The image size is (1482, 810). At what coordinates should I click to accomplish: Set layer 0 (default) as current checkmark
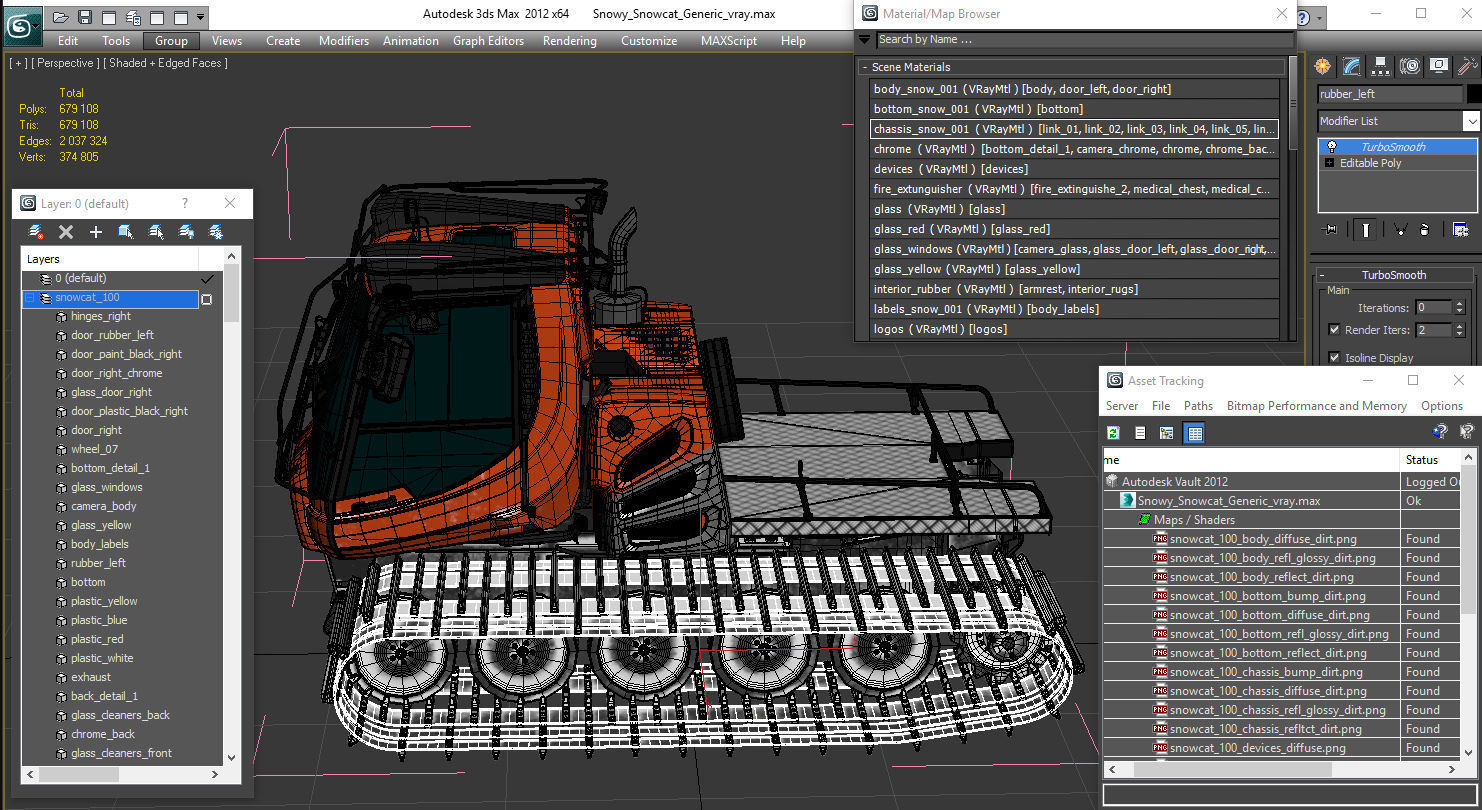coord(207,279)
